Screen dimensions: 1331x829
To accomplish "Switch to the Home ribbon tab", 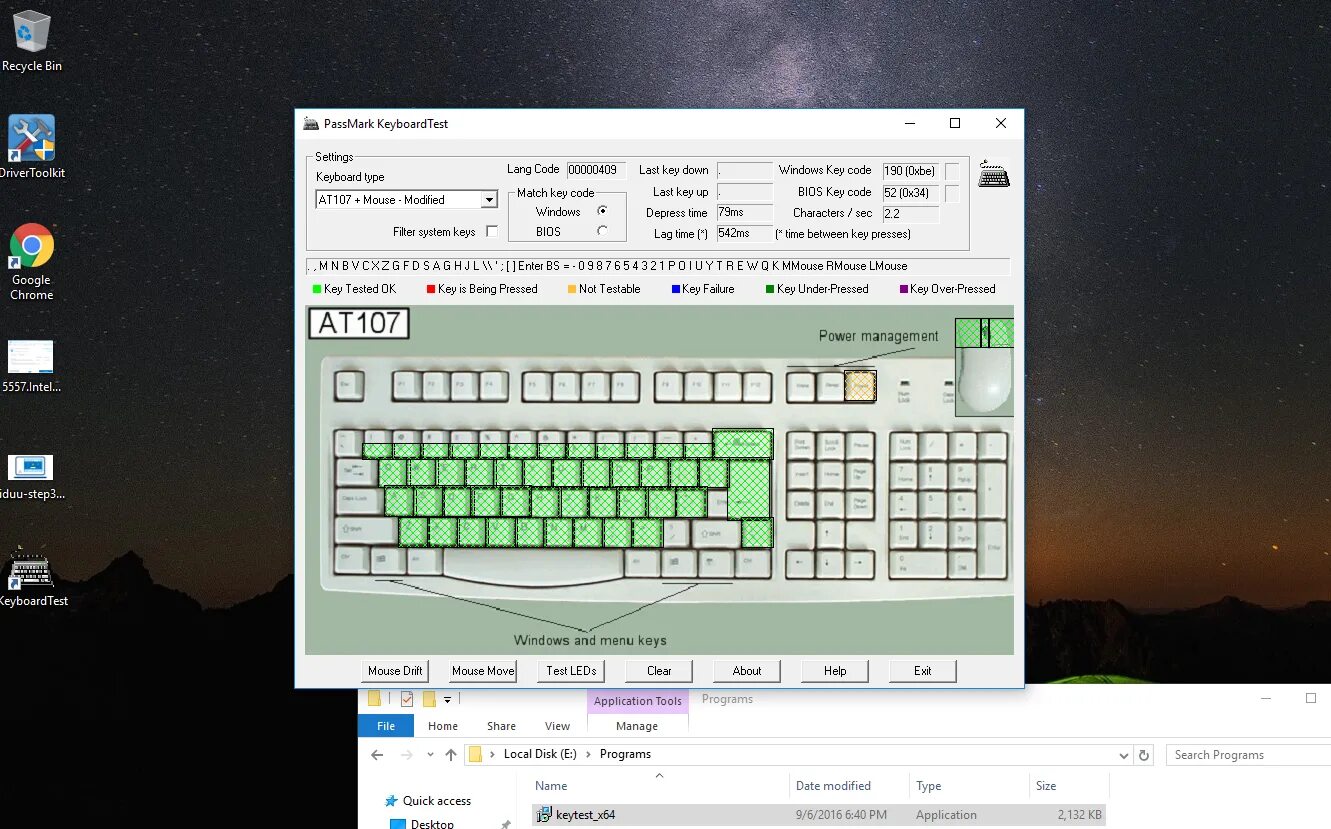I will [443, 726].
